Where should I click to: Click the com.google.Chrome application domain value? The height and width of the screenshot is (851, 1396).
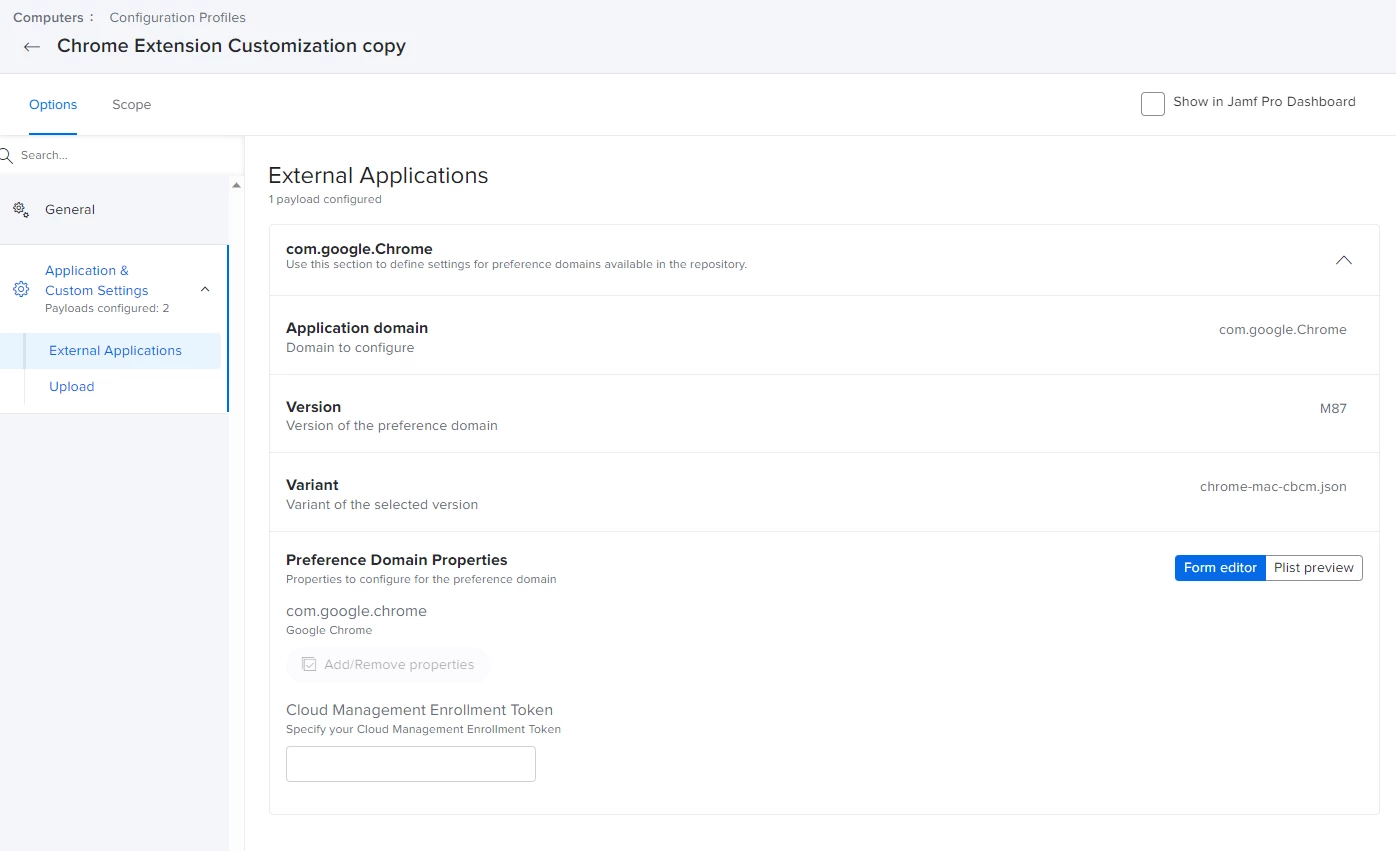click(x=1283, y=330)
